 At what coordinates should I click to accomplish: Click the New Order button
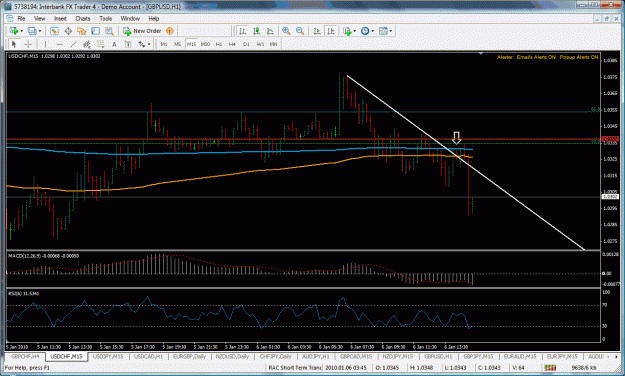coord(142,31)
